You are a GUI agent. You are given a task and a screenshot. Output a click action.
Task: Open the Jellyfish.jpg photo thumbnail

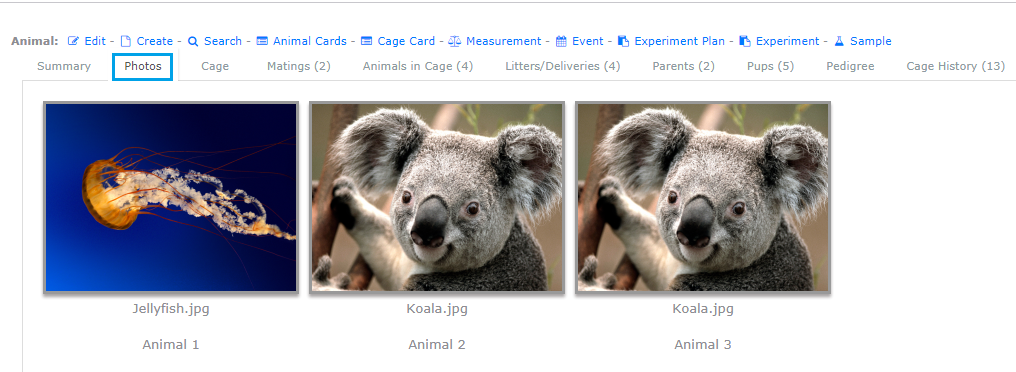click(171, 198)
